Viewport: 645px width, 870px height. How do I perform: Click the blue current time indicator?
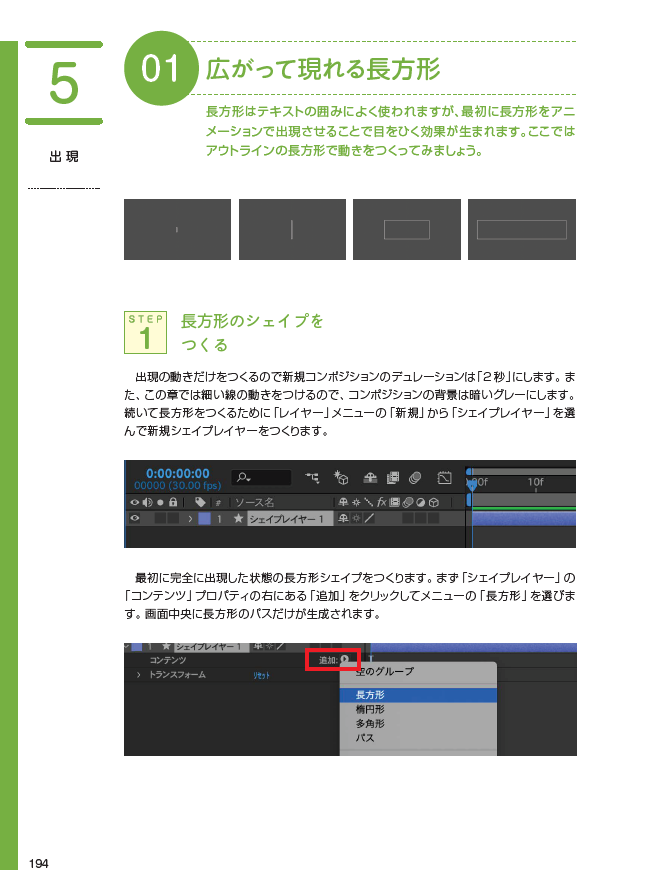472,484
